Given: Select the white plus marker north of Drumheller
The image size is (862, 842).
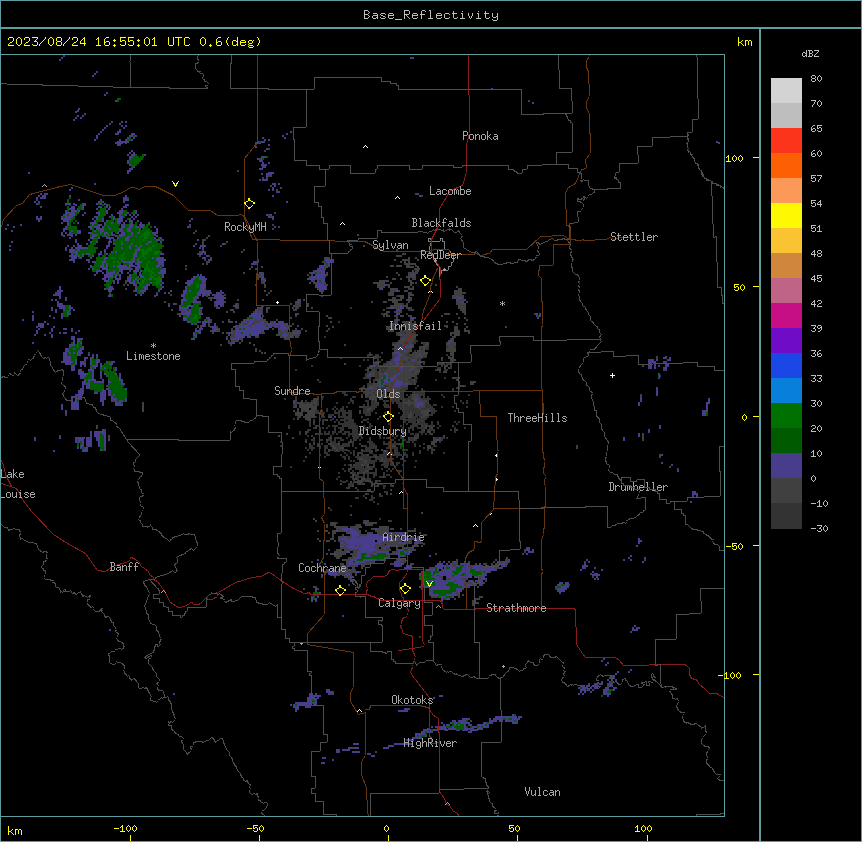Looking at the screenshot, I should tap(612, 375).
